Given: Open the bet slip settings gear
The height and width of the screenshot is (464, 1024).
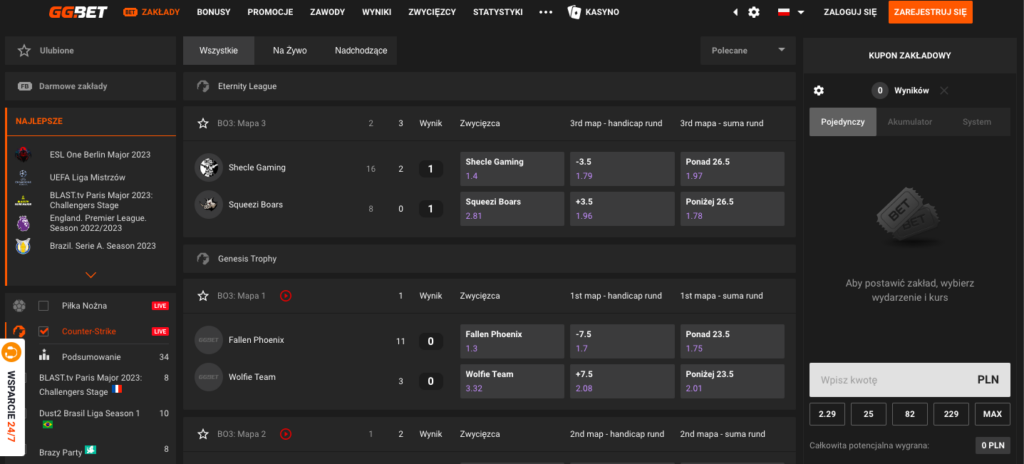Looking at the screenshot, I should pyautogui.click(x=819, y=91).
